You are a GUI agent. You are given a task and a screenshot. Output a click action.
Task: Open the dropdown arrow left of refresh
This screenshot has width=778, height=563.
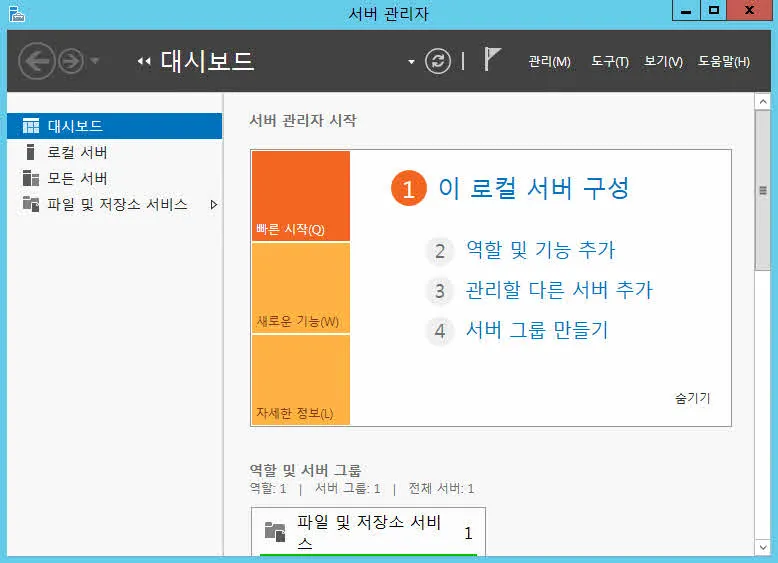[x=411, y=62]
